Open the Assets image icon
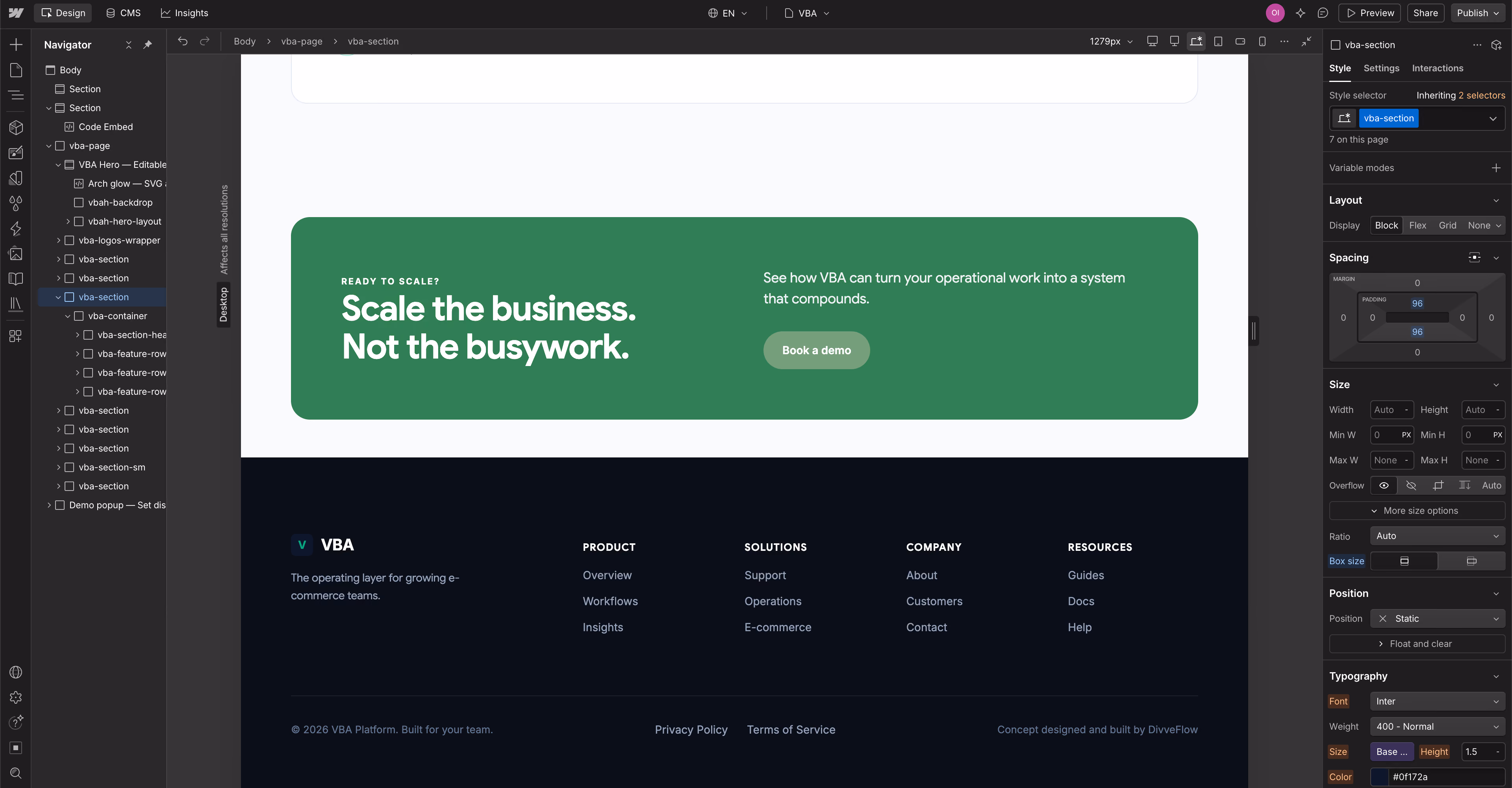Image resolution: width=1512 pixels, height=788 pixels. pyautogui.click(x=16, y=254)
